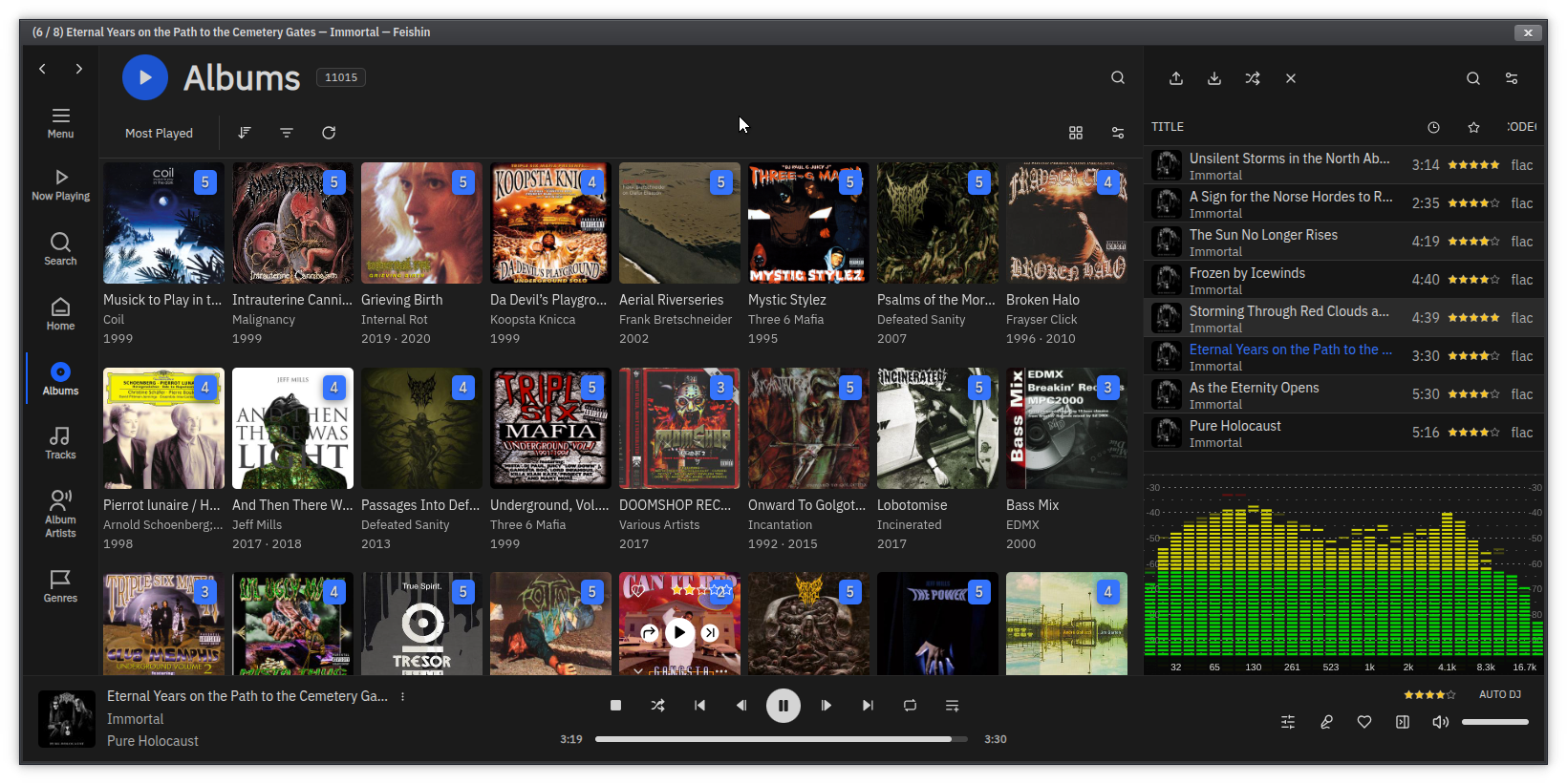Adjust the volume slider in the player bar

coord(1494,722)
